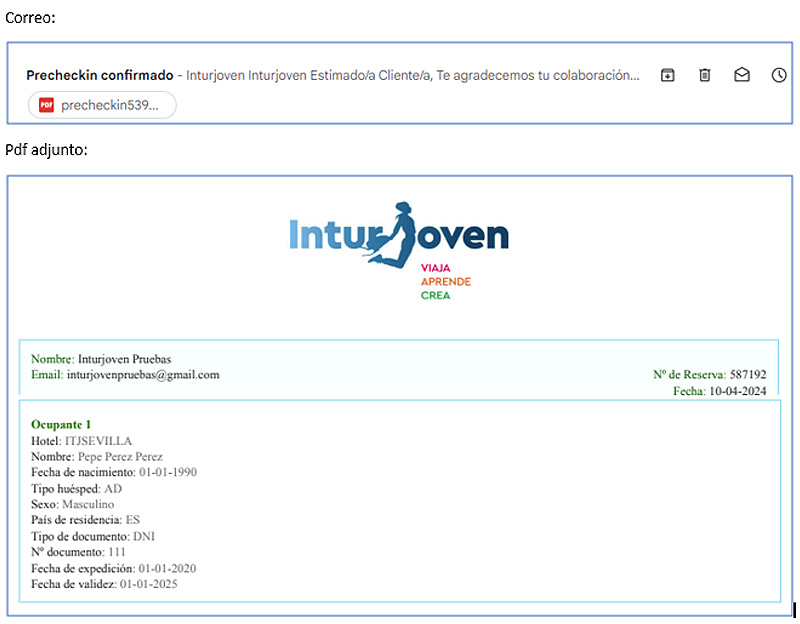Viewport: 800px width, 624px height.
Task: Click the inturjovenpruebas@gmail.com email address
Action: [x=142, y=375]
